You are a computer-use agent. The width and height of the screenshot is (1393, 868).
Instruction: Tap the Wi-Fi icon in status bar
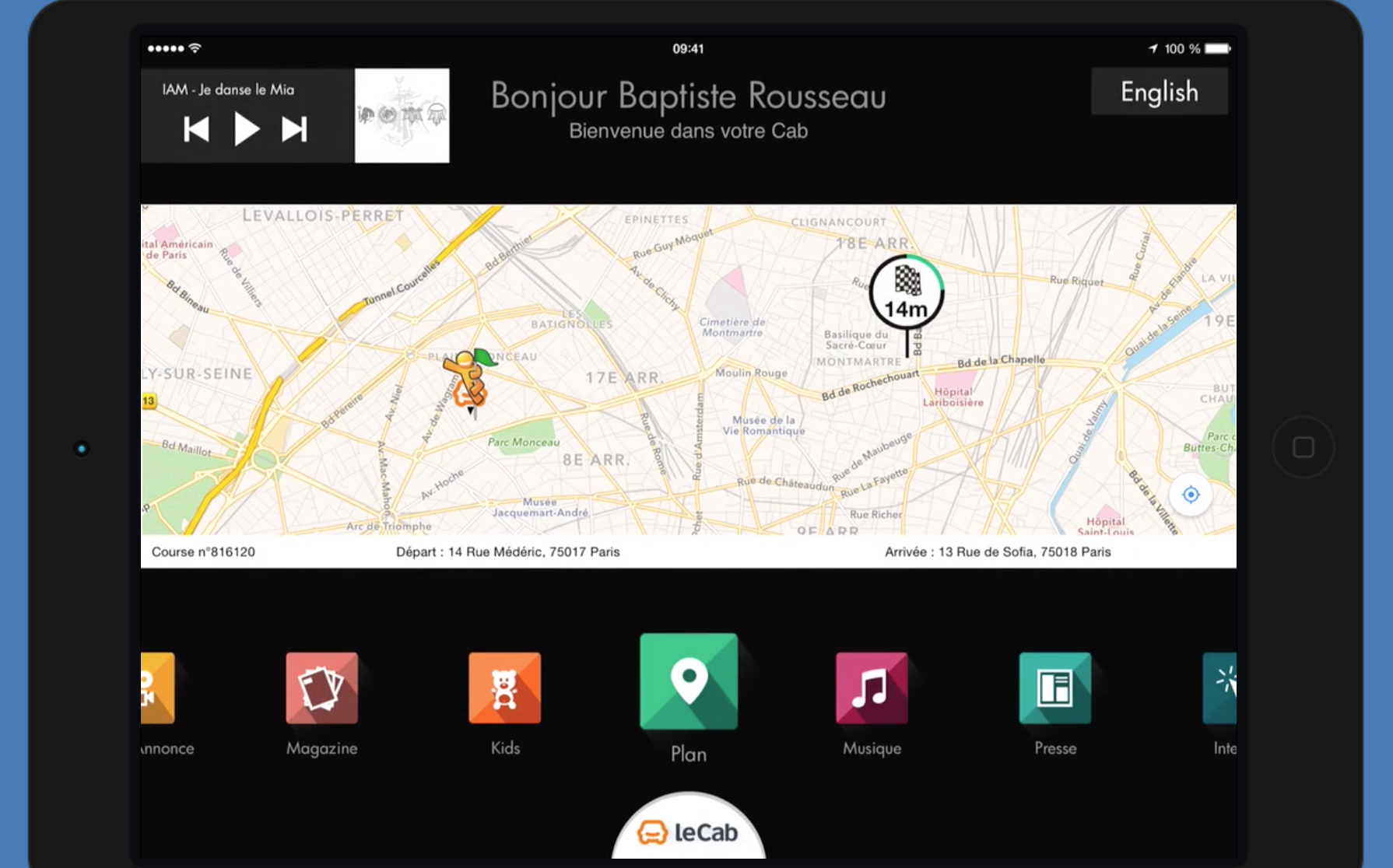pyautogui.click(x=195, y=48)
